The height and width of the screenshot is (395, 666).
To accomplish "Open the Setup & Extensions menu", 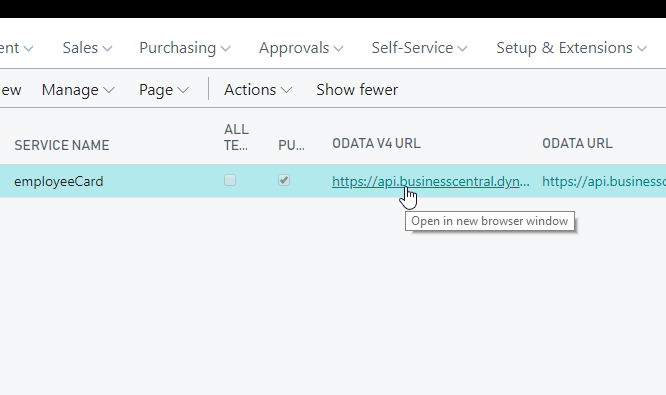I will pos(571,48).
